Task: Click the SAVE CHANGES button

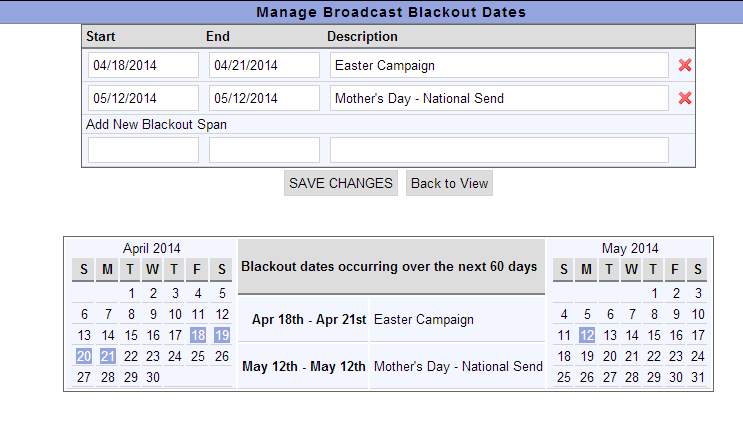Action: tap(341, 183)
